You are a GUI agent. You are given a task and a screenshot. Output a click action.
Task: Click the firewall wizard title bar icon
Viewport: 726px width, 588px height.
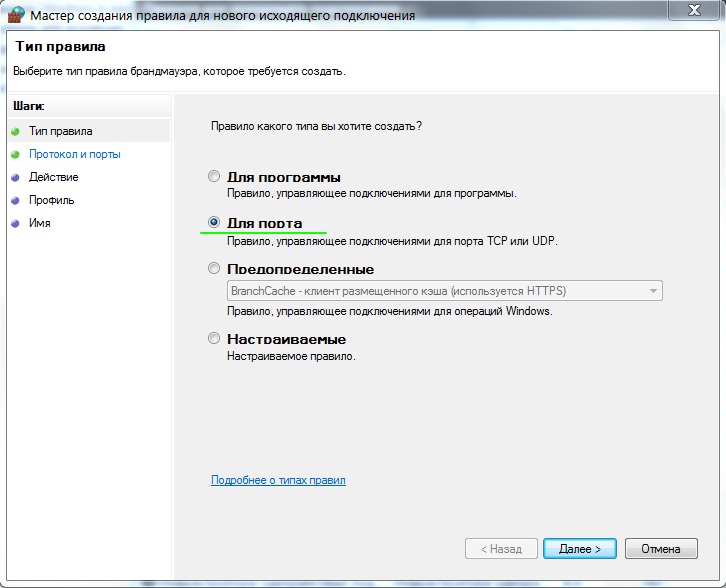coord(16,15)
